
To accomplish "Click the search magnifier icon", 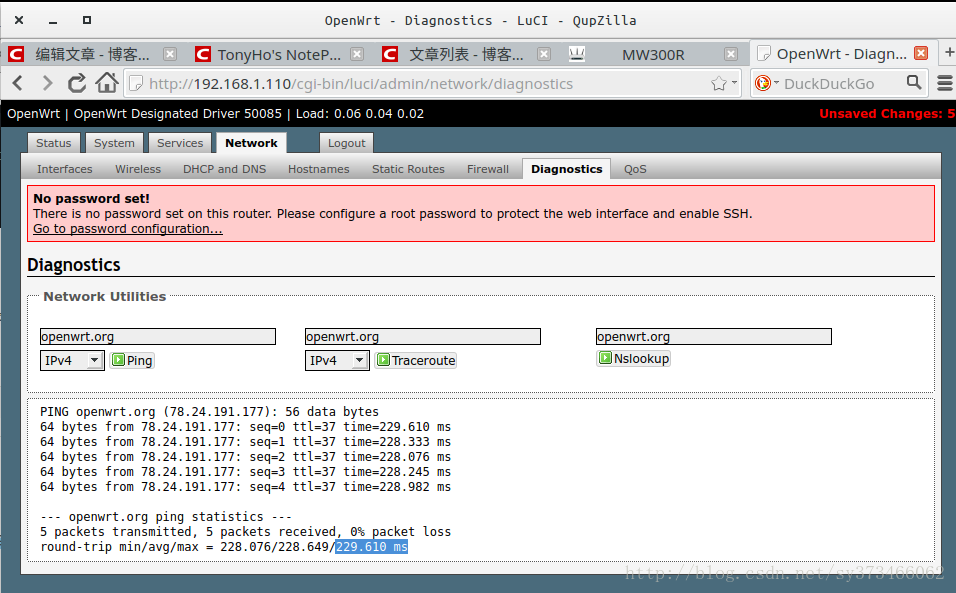I will point(913,82).
